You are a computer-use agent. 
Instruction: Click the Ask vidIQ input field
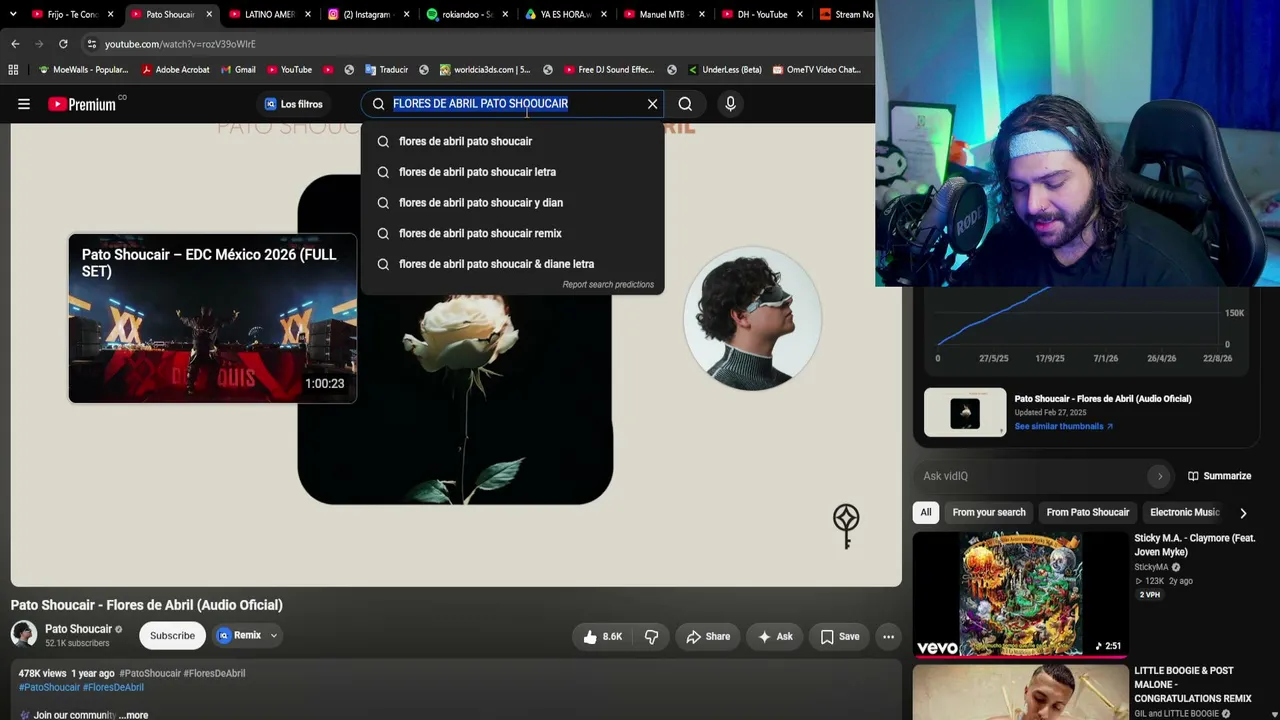tap(1030, 476)
